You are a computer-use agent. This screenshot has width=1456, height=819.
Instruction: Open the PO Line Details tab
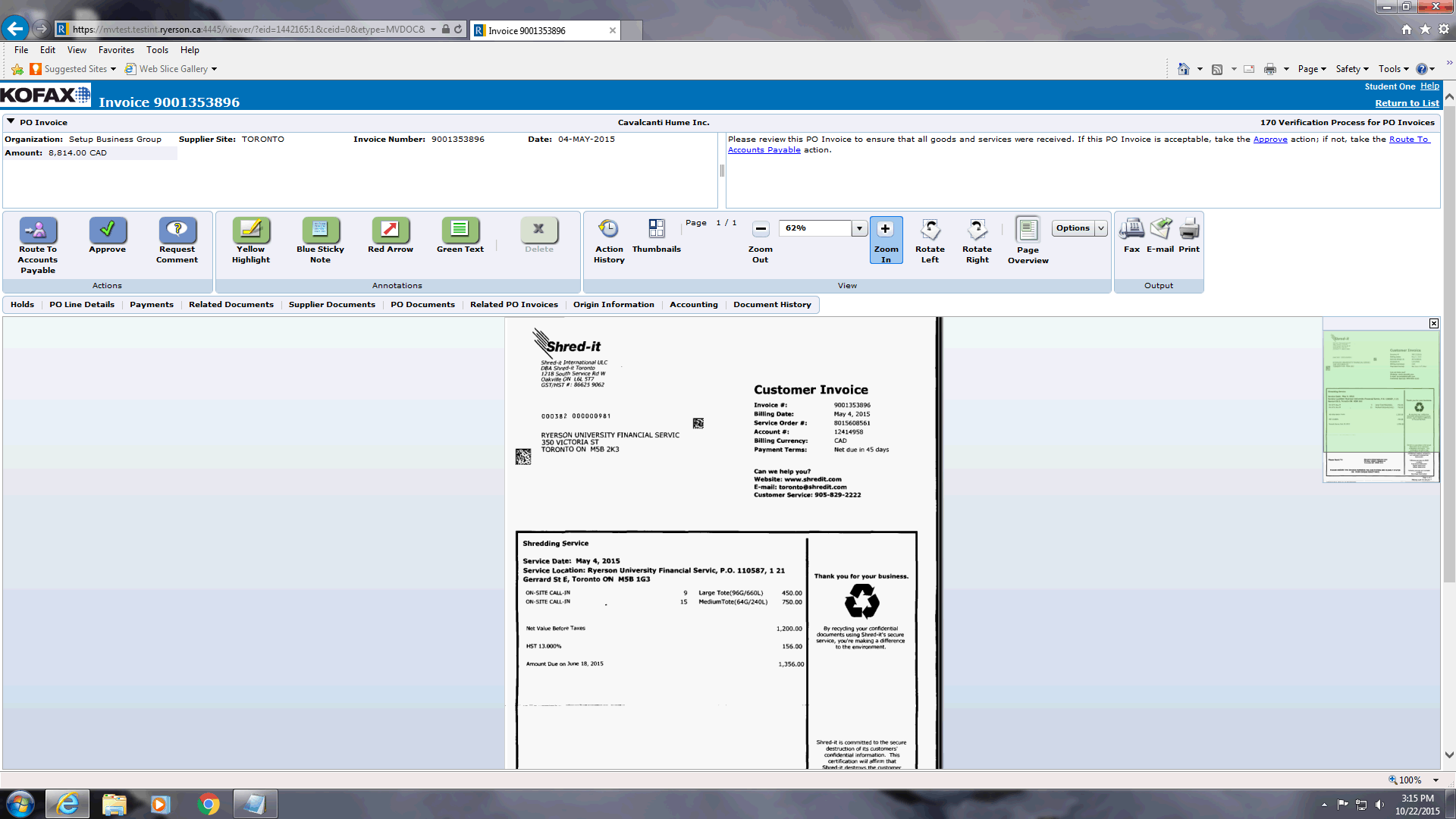tap(82, 305)
